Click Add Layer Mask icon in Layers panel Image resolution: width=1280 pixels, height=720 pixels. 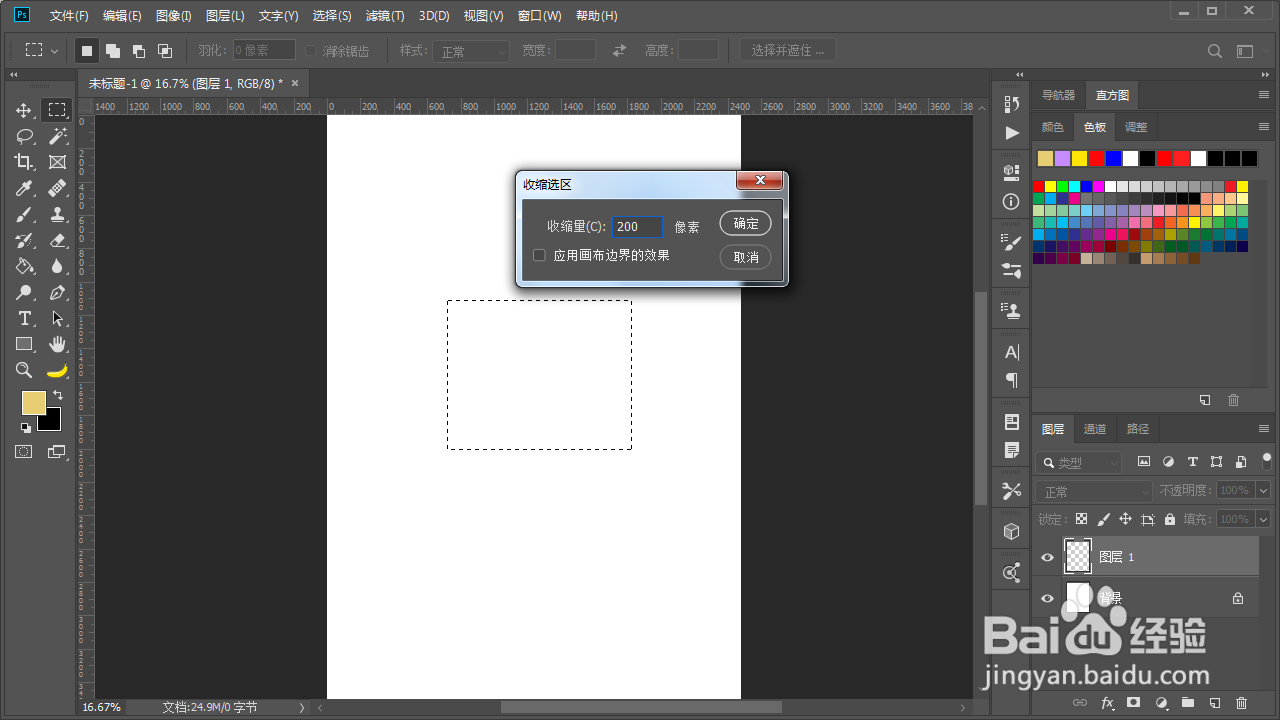click(x=1133, y=703)
